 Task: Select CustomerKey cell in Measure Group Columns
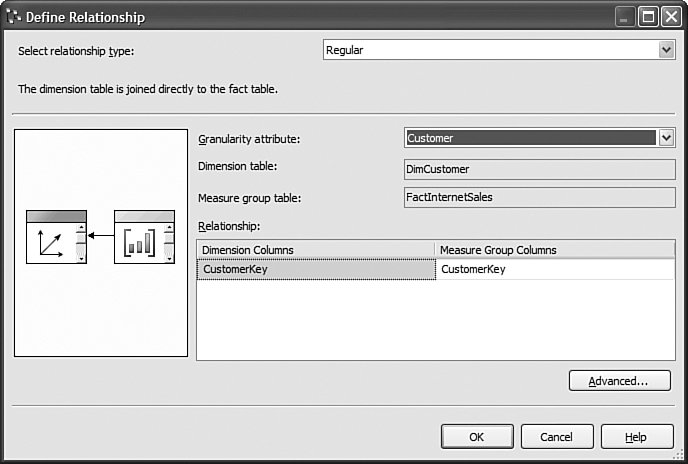coord(555,269)
